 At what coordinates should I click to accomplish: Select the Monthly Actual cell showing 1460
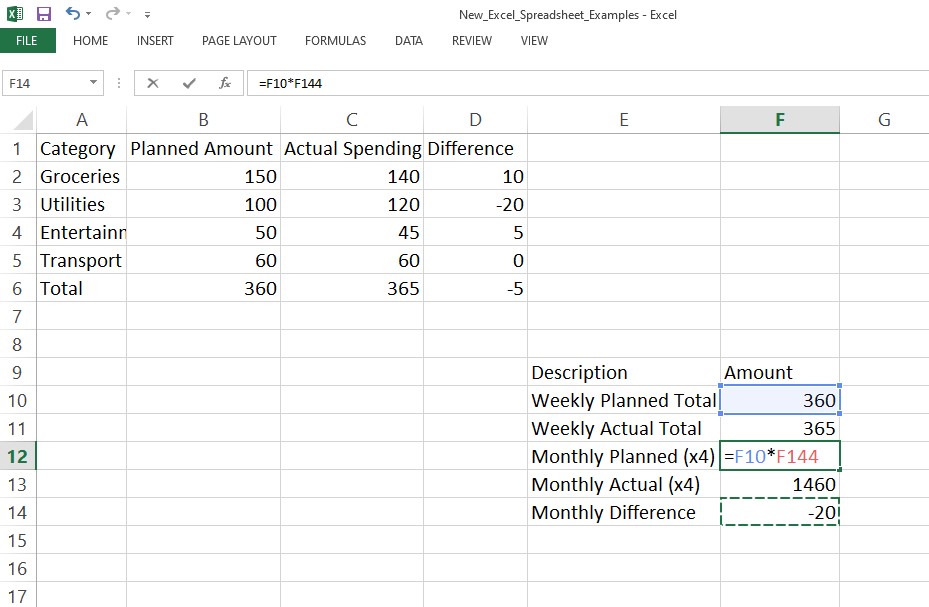click(779, 484)
